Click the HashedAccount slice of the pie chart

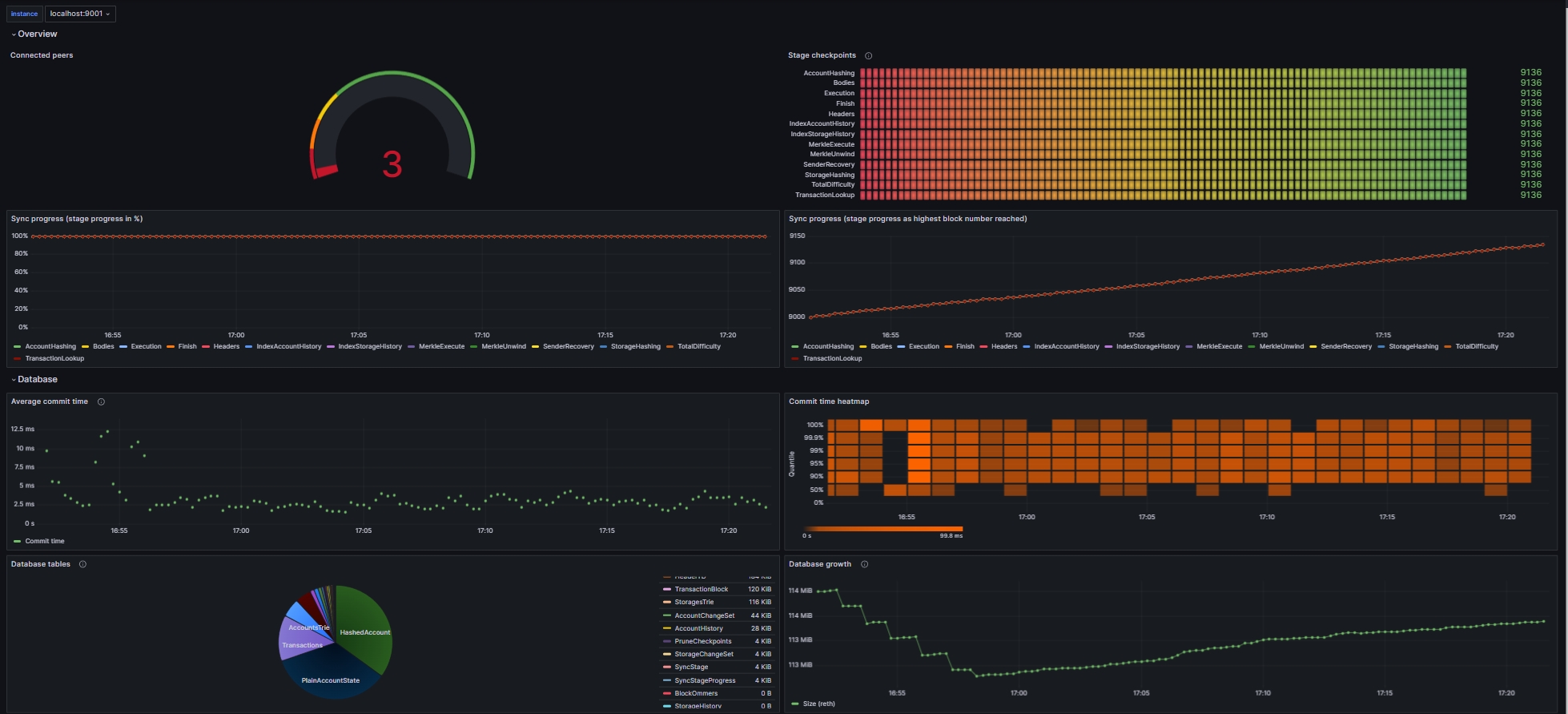(x=364, y=632)
